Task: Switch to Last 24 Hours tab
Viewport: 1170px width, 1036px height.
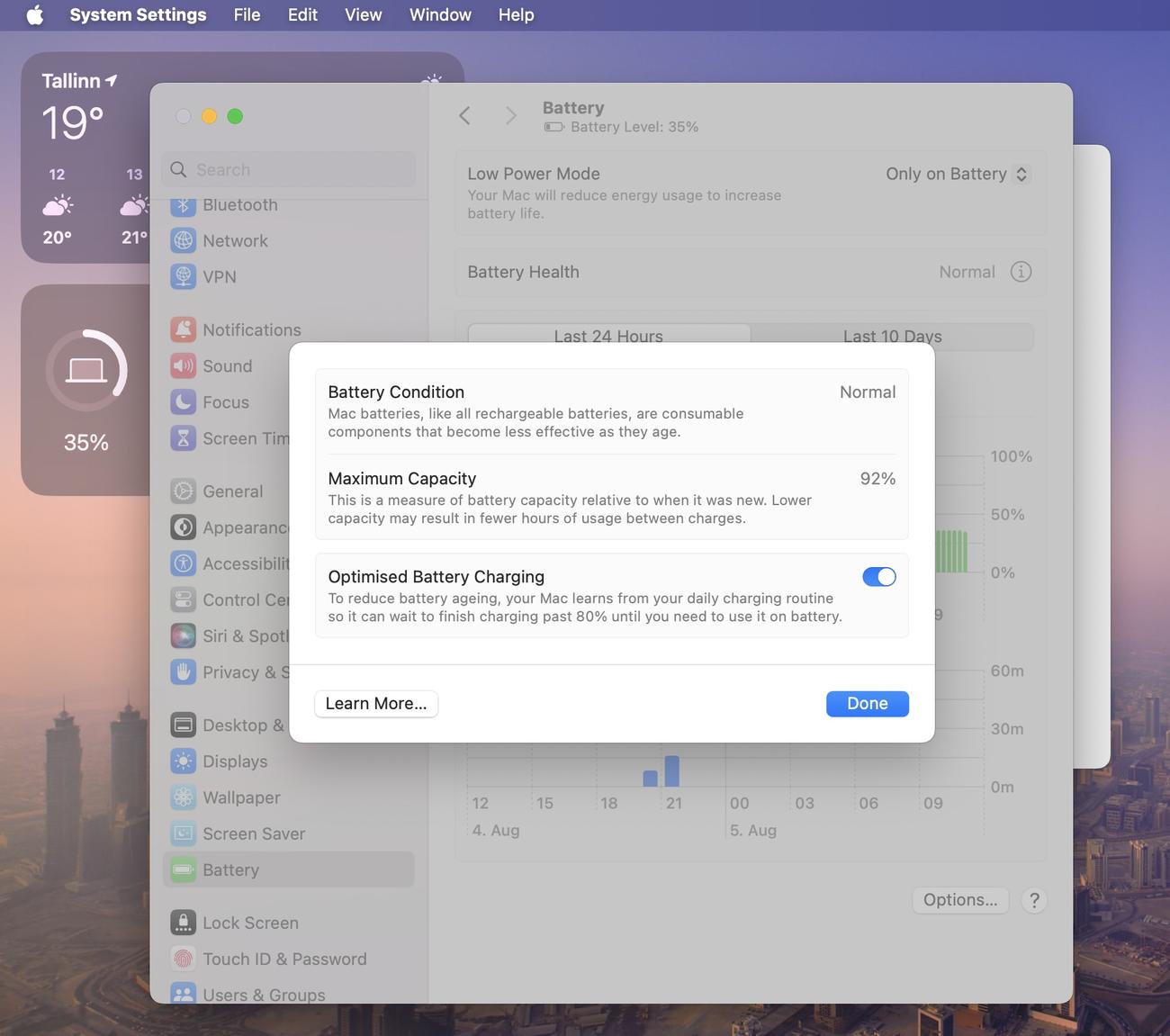Action: click(x=608, y=335)
